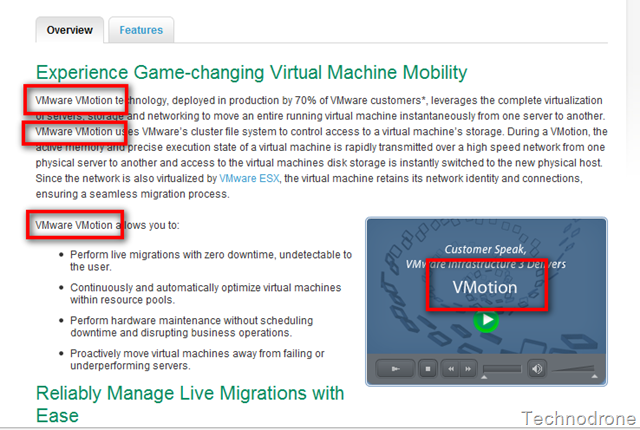Click the wide play/pause button in player controls
The height and width of the screenshot is (430, 640).
pos(395,369)
